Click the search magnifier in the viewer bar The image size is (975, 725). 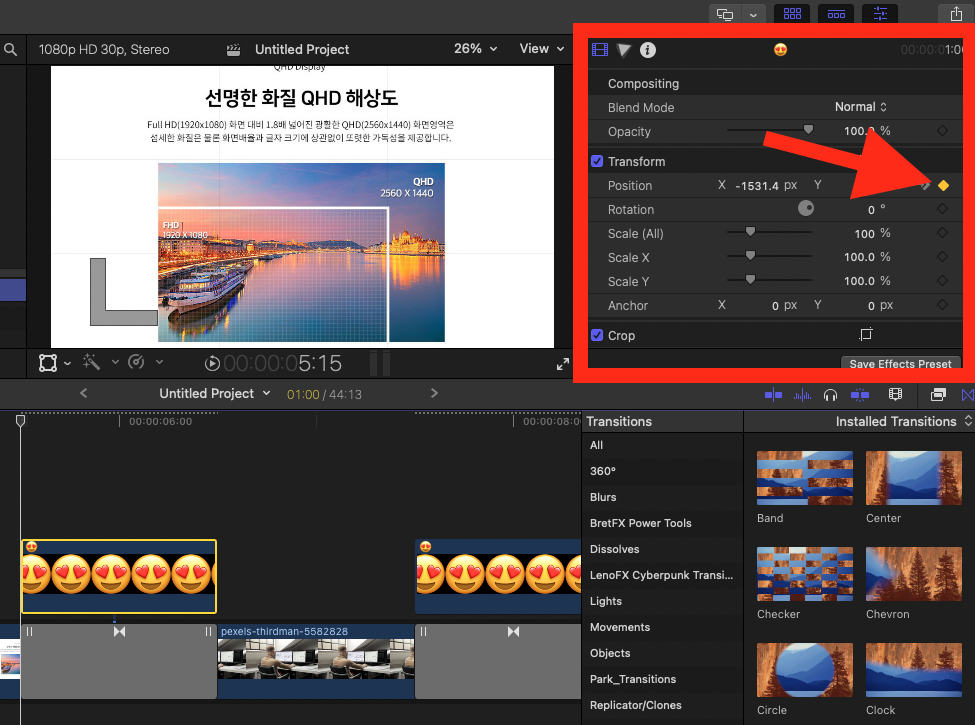pos(11,49)
